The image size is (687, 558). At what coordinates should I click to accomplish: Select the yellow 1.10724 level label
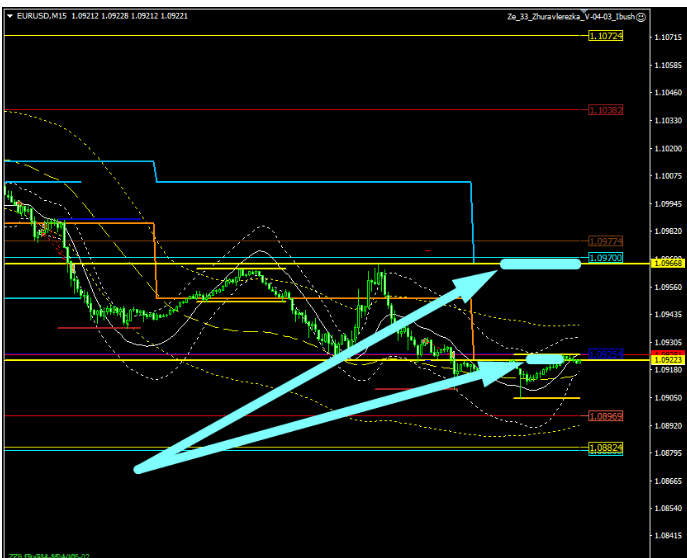coord(606,36)
